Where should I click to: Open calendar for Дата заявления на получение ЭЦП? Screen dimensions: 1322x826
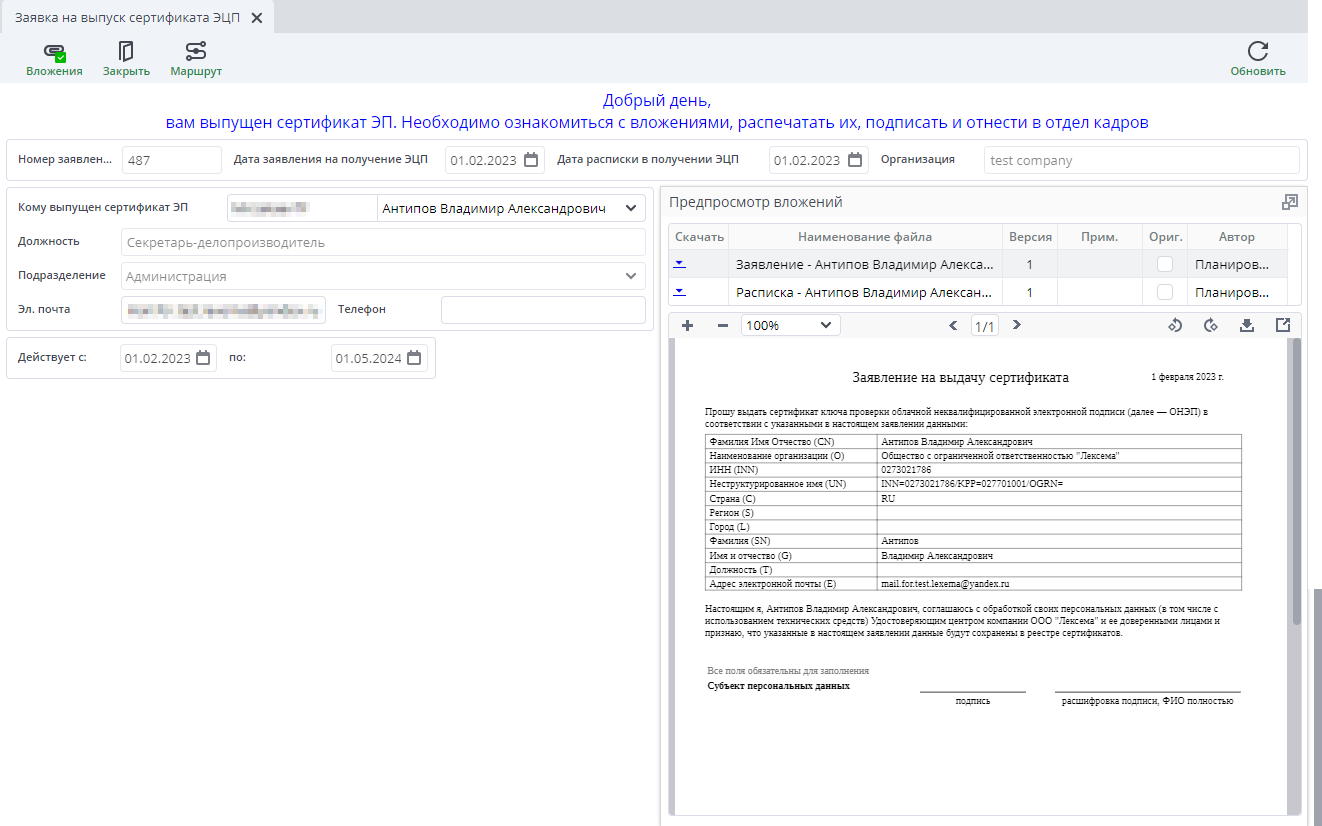532,160
